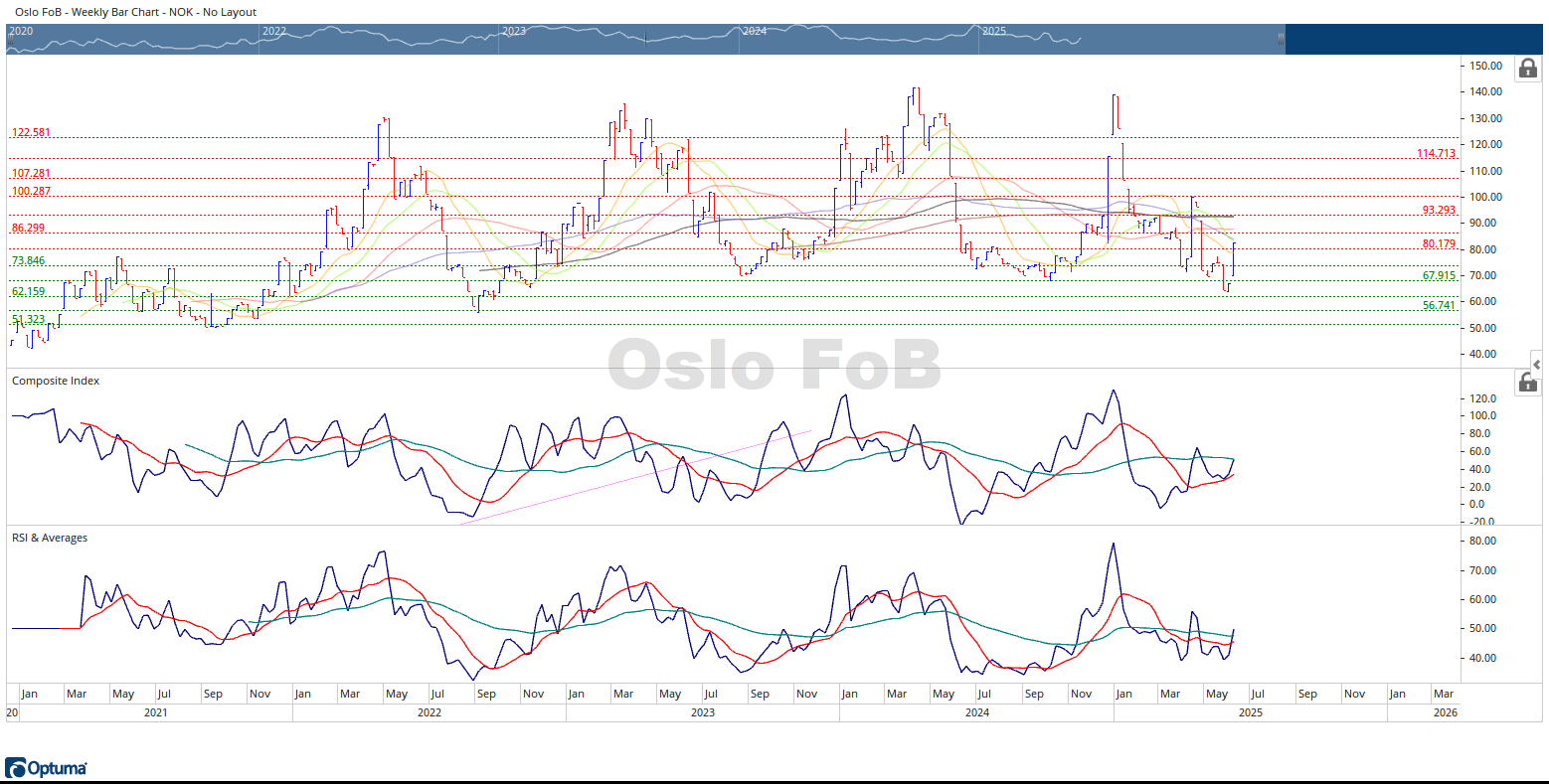Select the 67.915 green support label
The height and width of the screenshot is (784, 1549).
pyautogui.click(x=1438, y=276)
